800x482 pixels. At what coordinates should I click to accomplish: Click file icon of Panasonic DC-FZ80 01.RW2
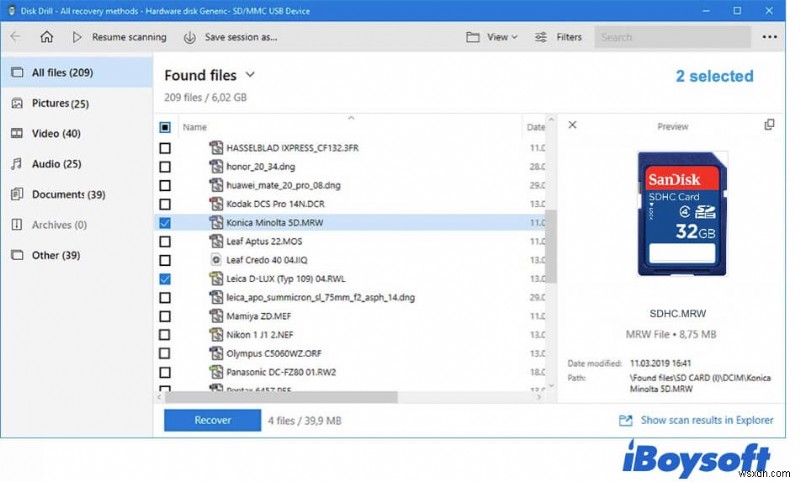pyautogui.click(x=216, y=372)
